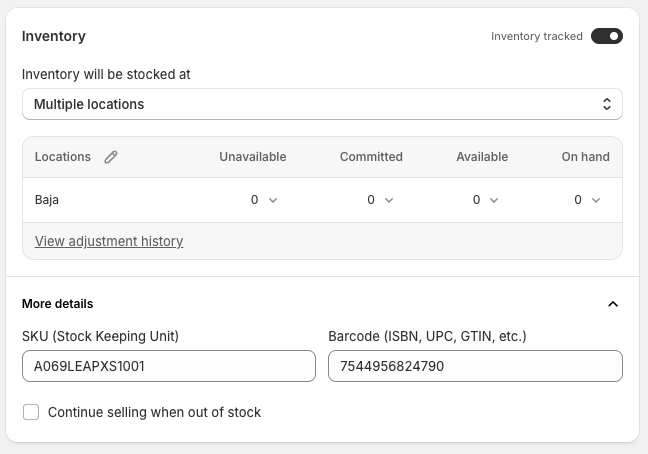Click the Inventory tracked label text
This screenshot has width=648, height=454.
536,36
